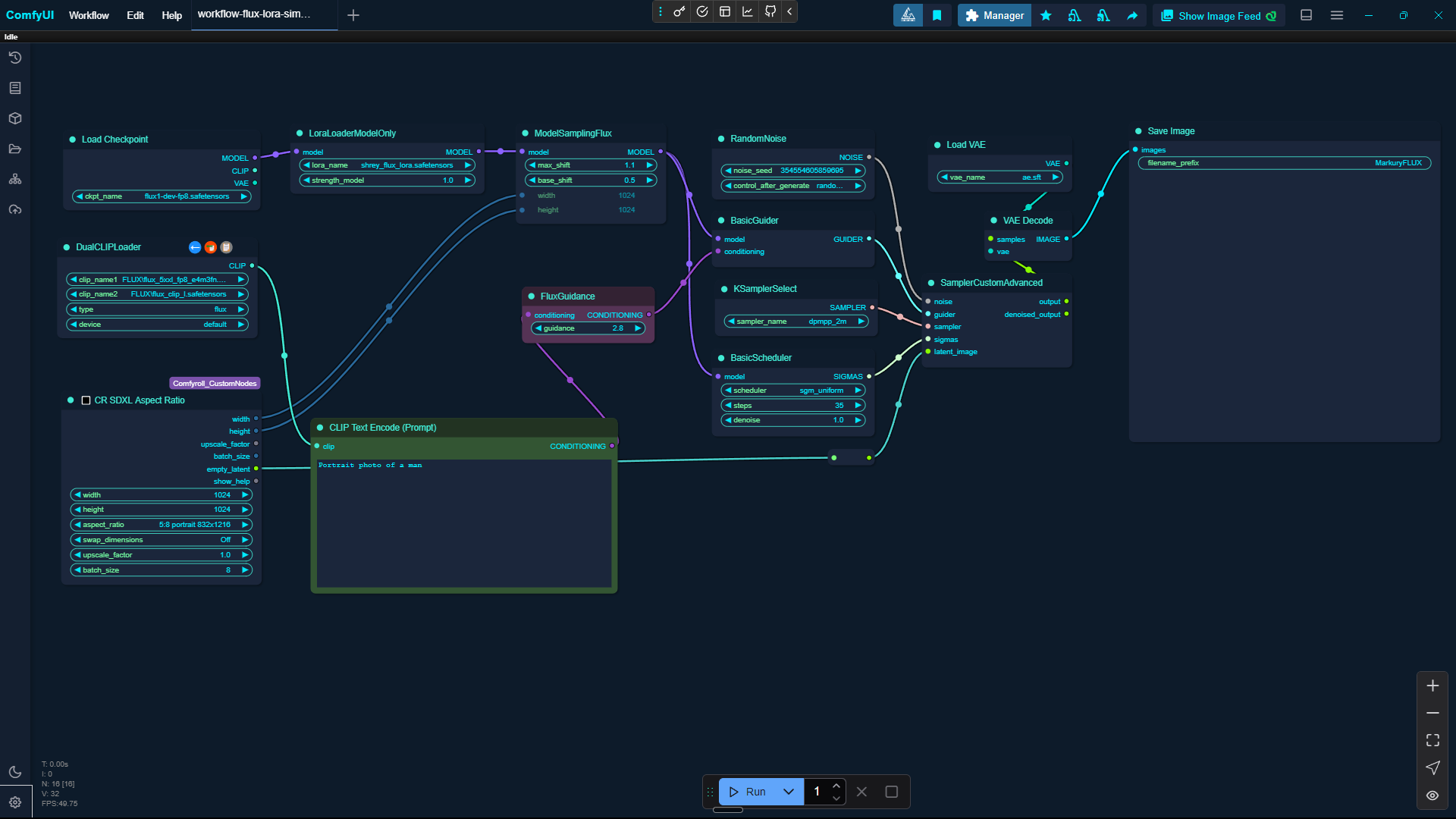Expand the Run button options chevron
This screenshot has height=819, width=1456.
789,792
